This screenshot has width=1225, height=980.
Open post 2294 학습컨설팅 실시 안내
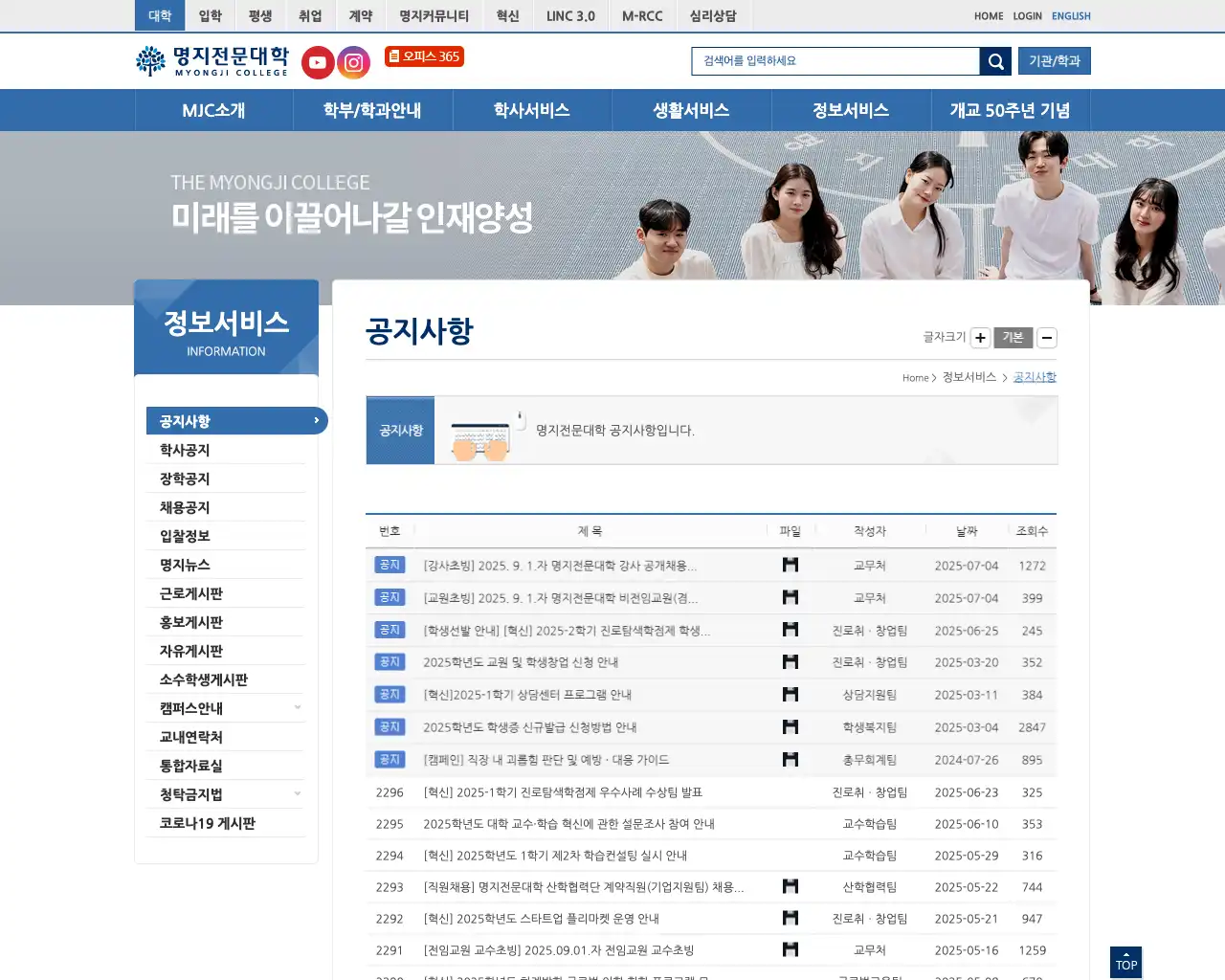pos(555,856)
